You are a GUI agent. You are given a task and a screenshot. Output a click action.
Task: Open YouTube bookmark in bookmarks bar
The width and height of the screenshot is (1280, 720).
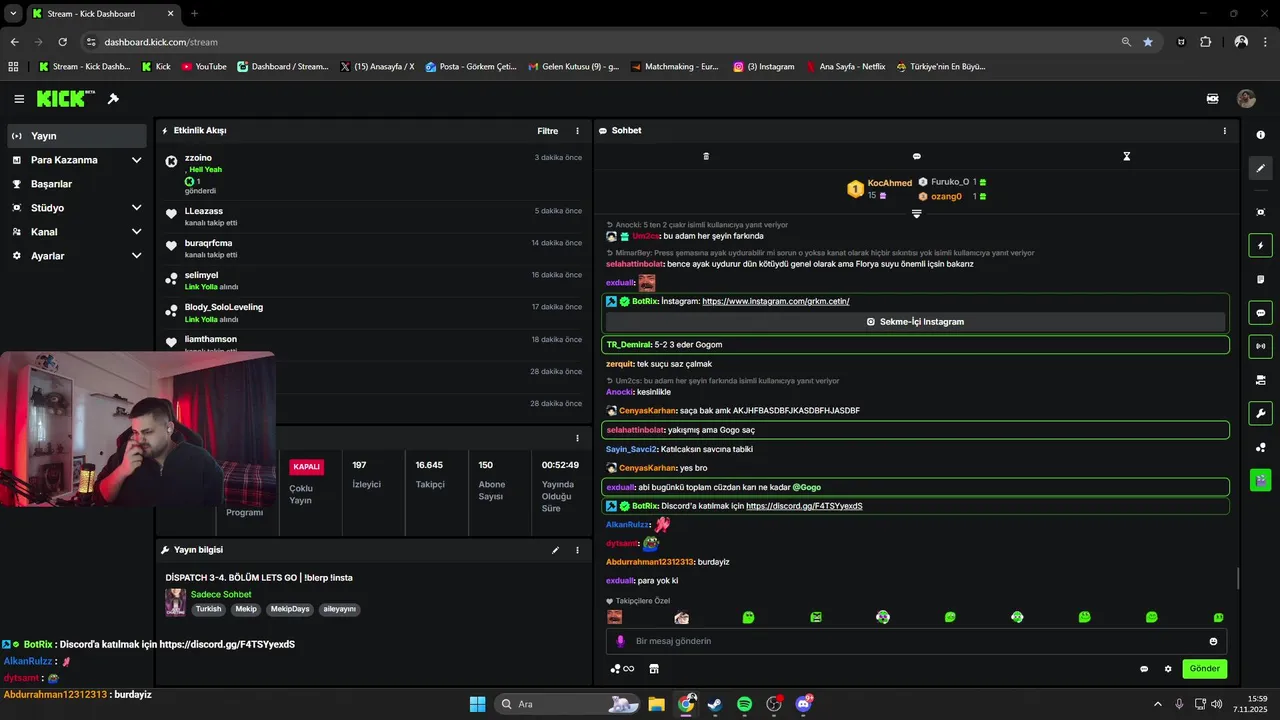204,67
